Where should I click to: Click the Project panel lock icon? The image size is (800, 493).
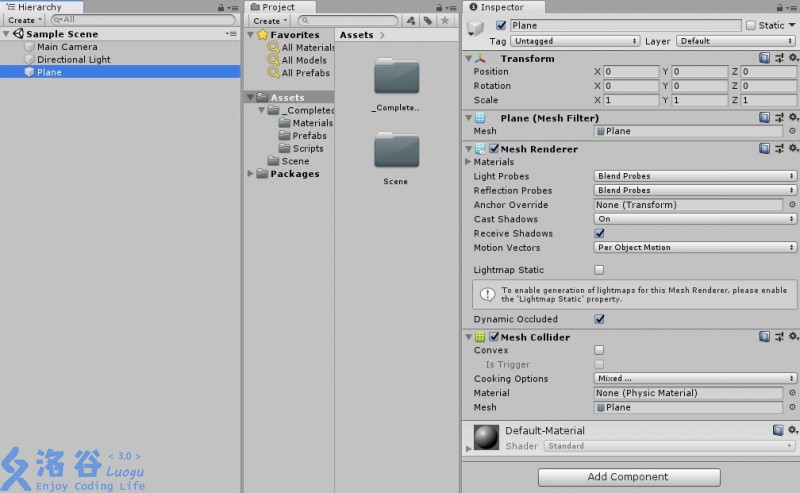(439, 8)
